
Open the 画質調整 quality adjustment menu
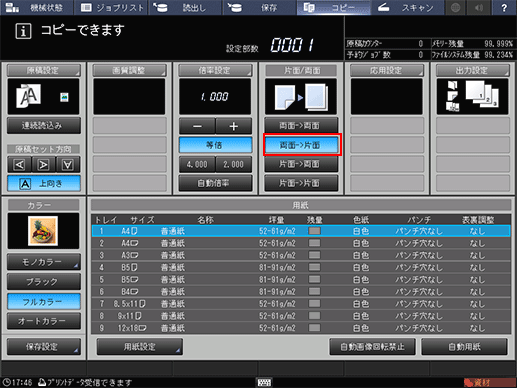129,70
